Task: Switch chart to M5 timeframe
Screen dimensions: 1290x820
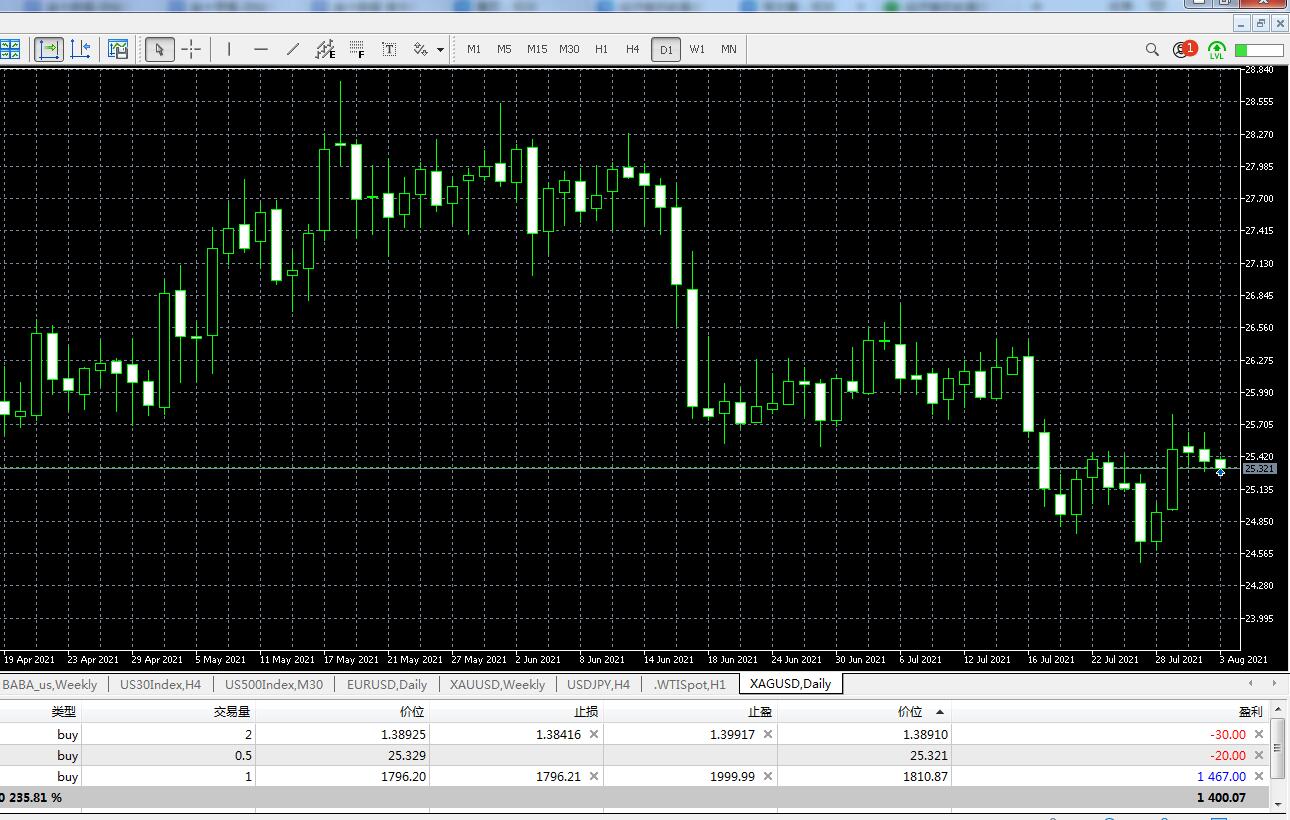Action: tap(504, 49)
